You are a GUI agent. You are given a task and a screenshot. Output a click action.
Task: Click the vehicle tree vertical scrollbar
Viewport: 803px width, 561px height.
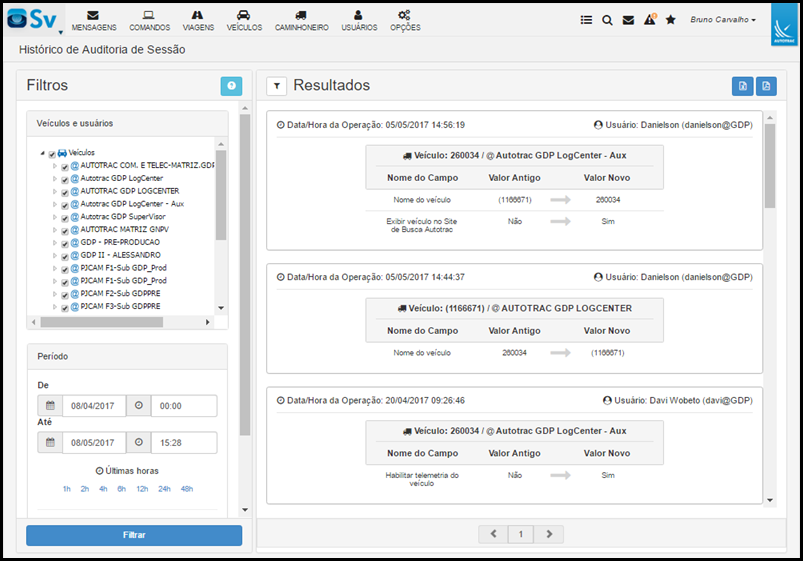221,195
